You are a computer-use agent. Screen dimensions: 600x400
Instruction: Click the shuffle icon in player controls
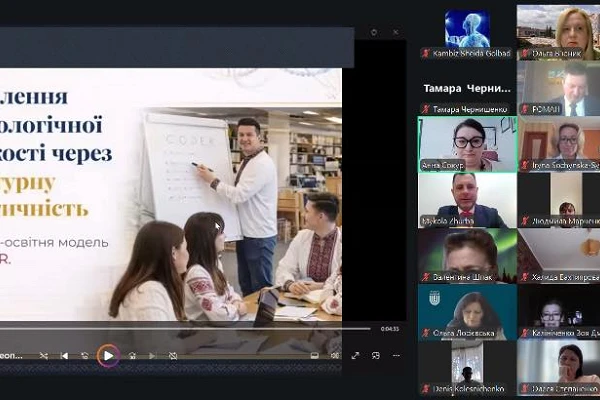pyautogui.click(x=43, y=355)
